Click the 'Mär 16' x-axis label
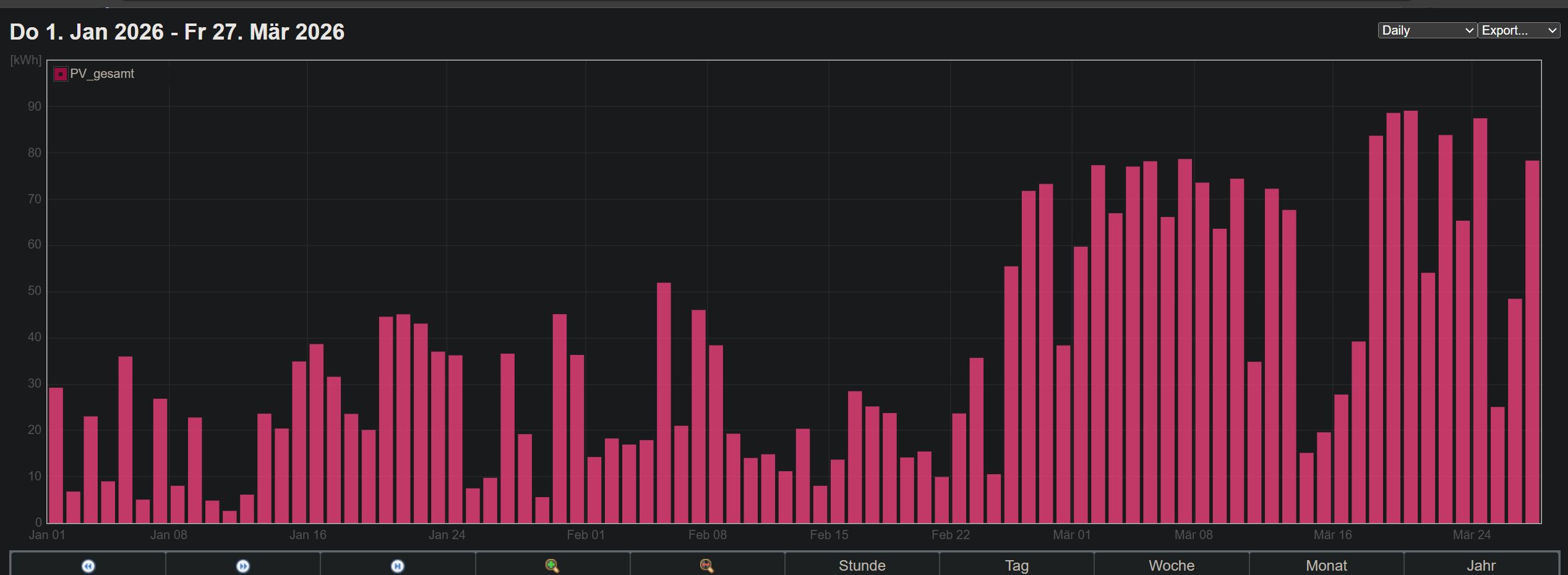1568x575 pixels. tap(1333, 535)
